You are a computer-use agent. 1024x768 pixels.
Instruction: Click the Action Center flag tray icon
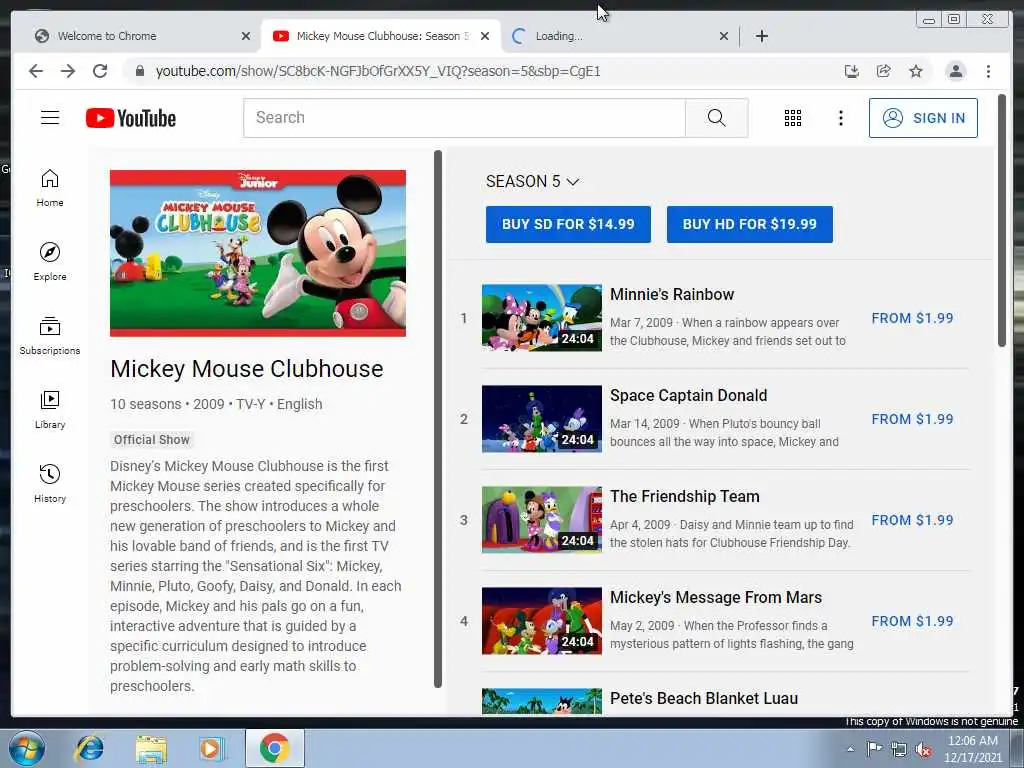pyautogui.click(x=874, y=749)
